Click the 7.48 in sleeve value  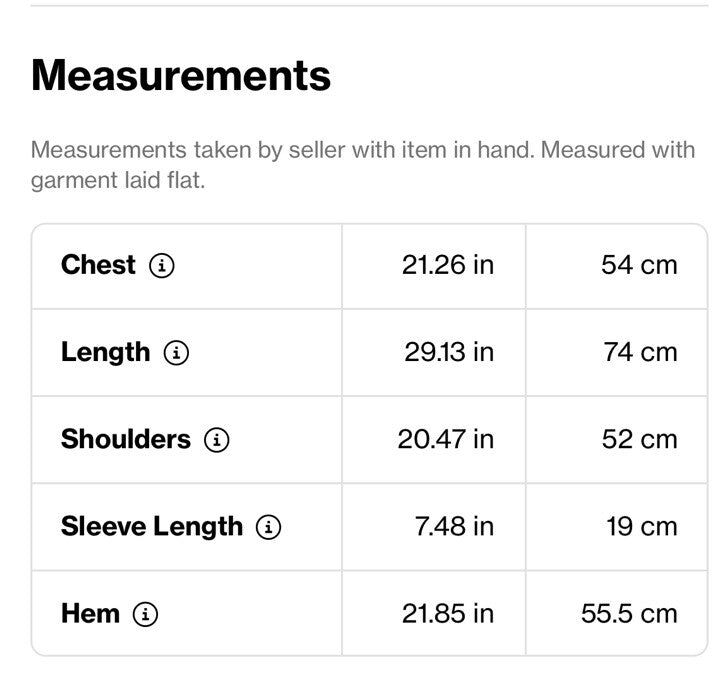point(454,526)
